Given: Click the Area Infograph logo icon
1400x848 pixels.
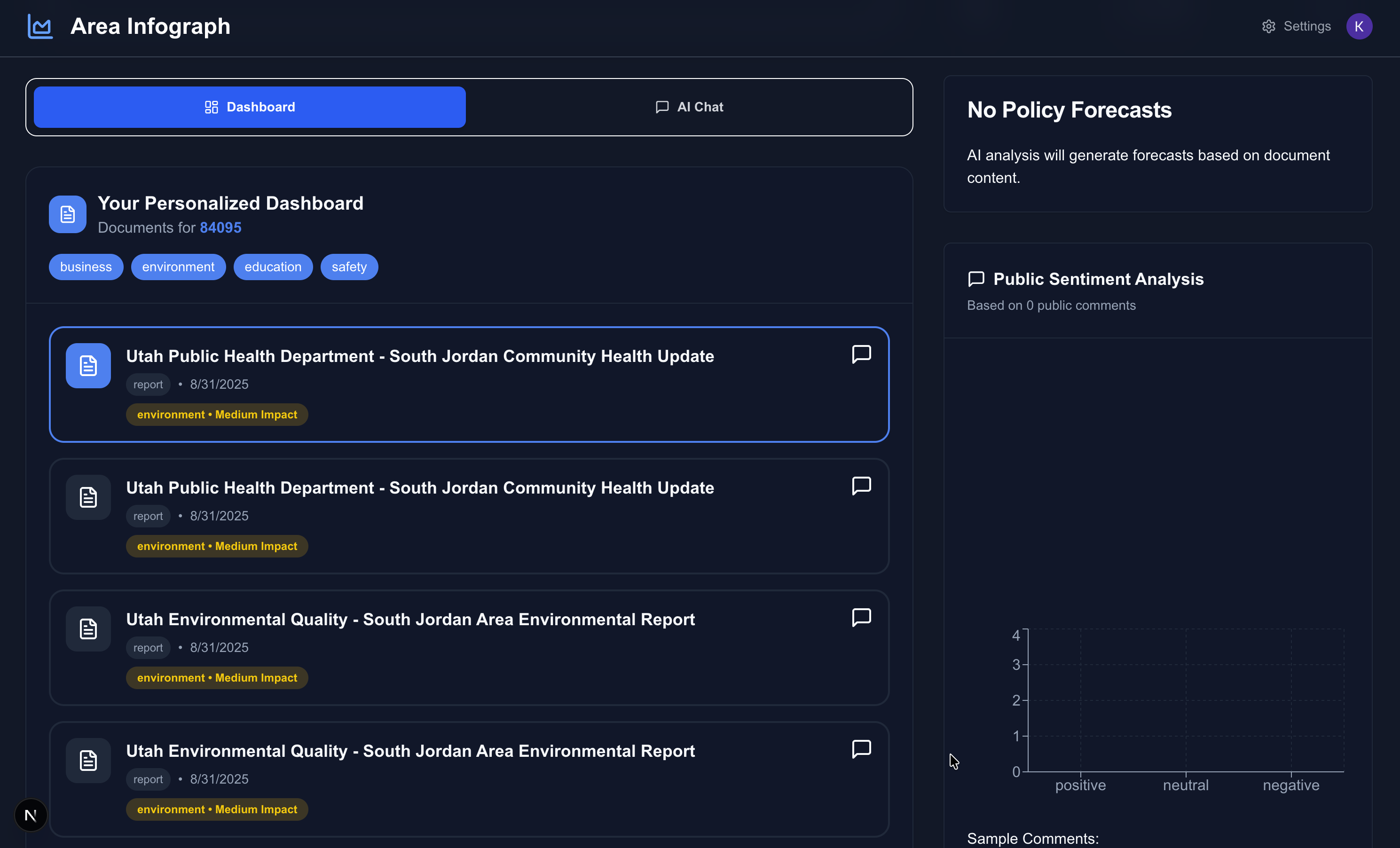Looking at the screenshot, I should click(40, 26).
